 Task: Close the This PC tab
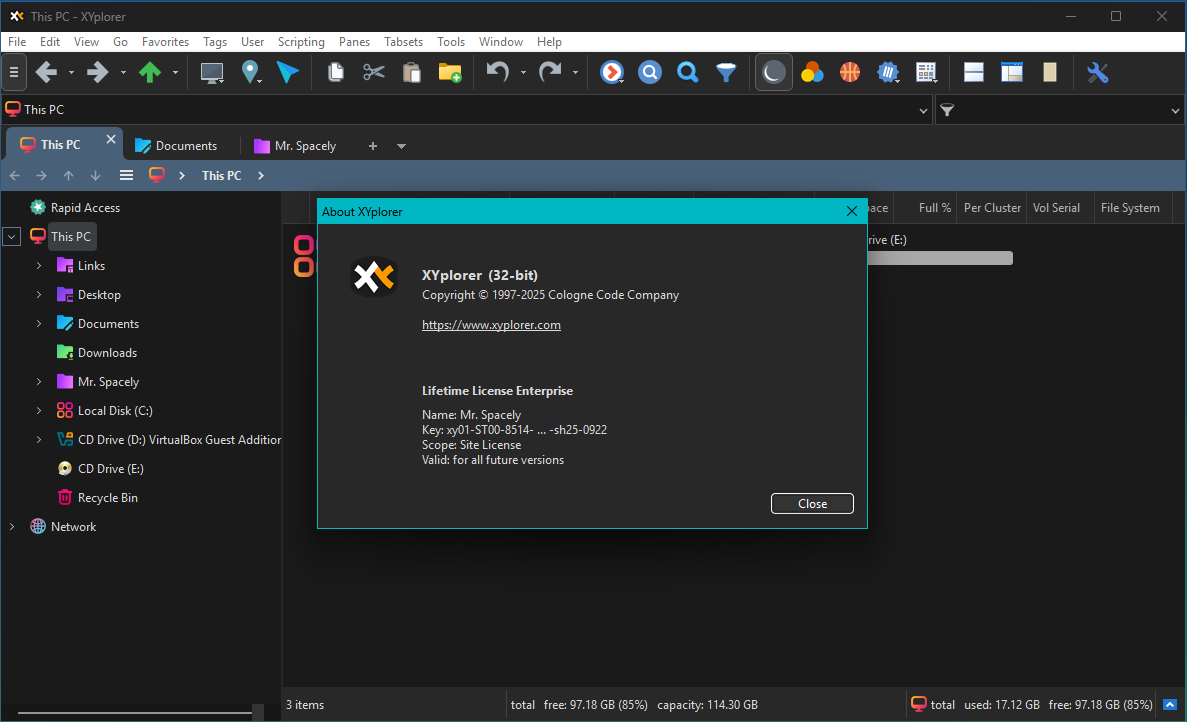pos(111,139)
